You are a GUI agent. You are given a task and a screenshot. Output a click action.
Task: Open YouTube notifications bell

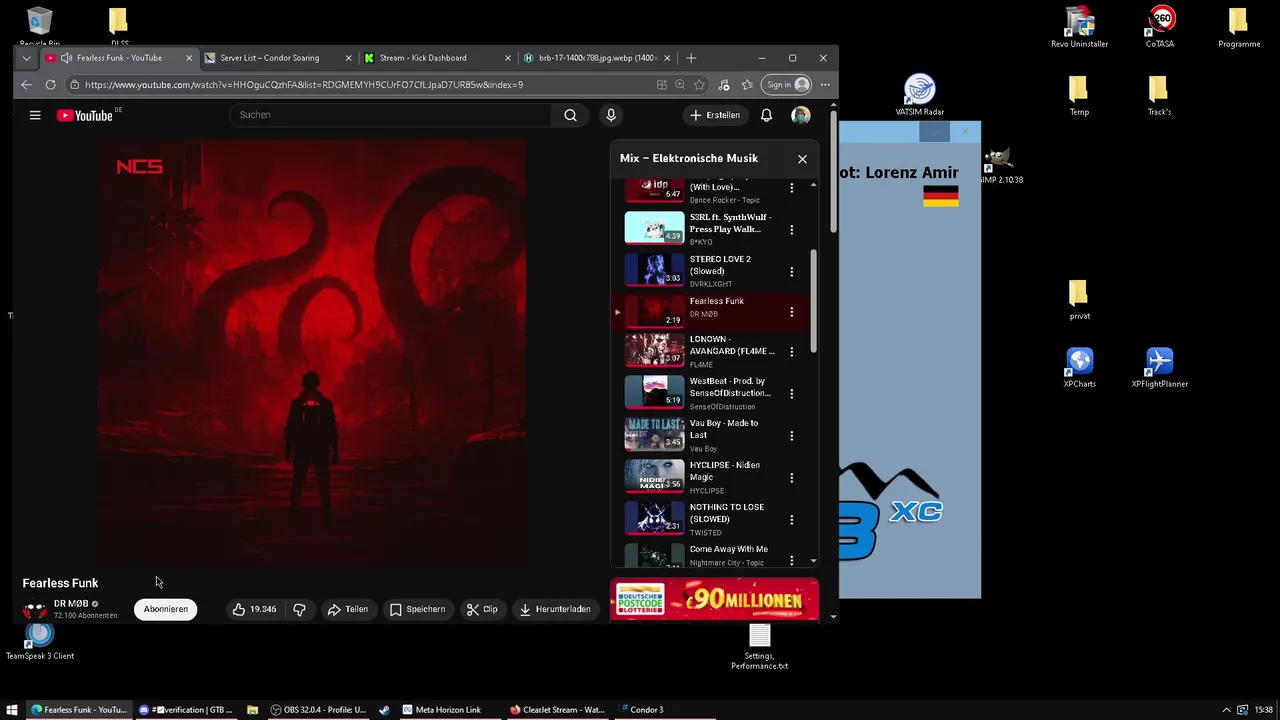coord(766,115)
